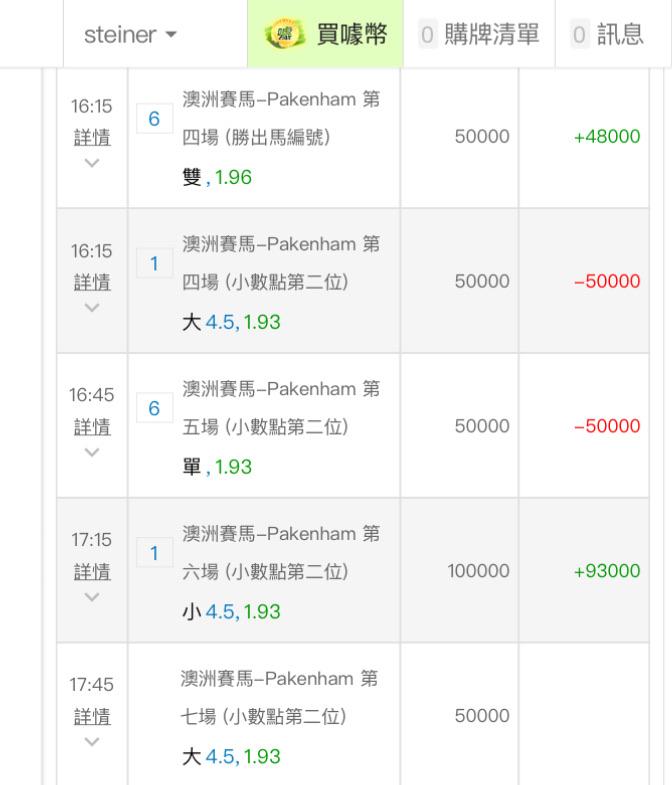
Task: Click the 購牌清單 count badge showing 0
Action: 427,35
